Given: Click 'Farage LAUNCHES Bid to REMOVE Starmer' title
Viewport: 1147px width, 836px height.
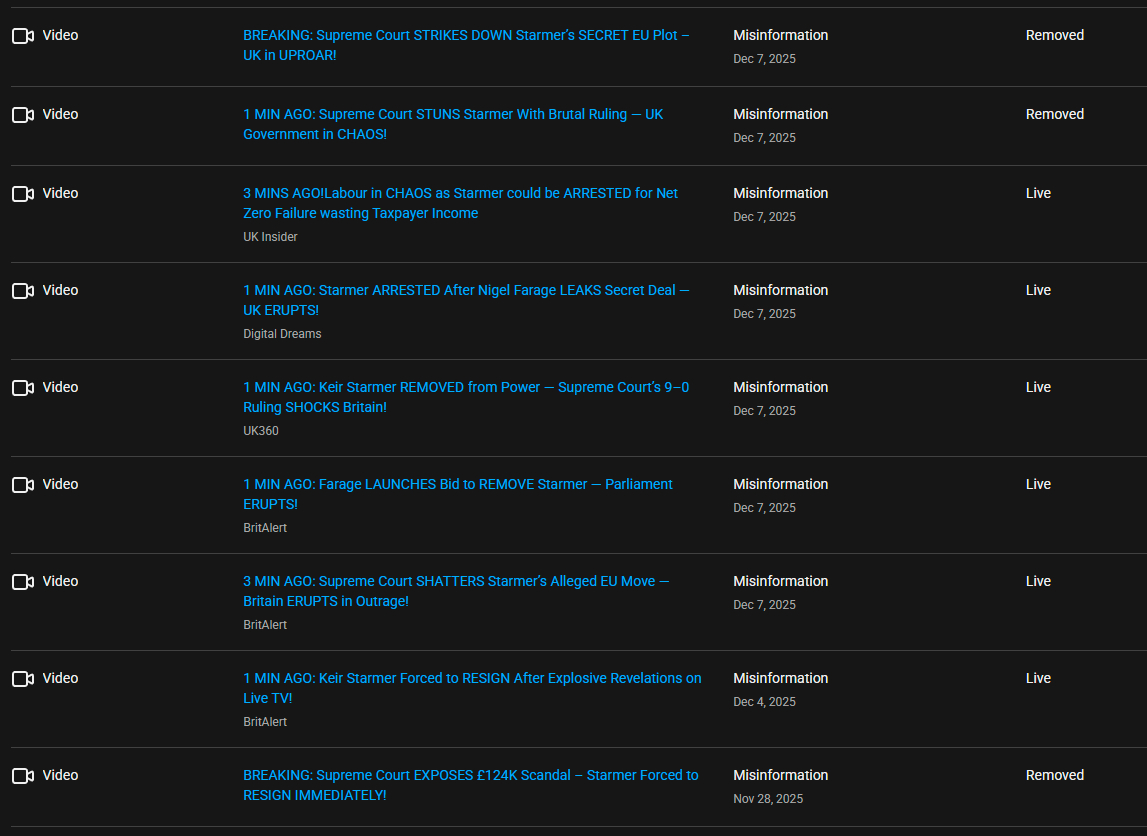Looking at the screenshot, I should [458, 485].
